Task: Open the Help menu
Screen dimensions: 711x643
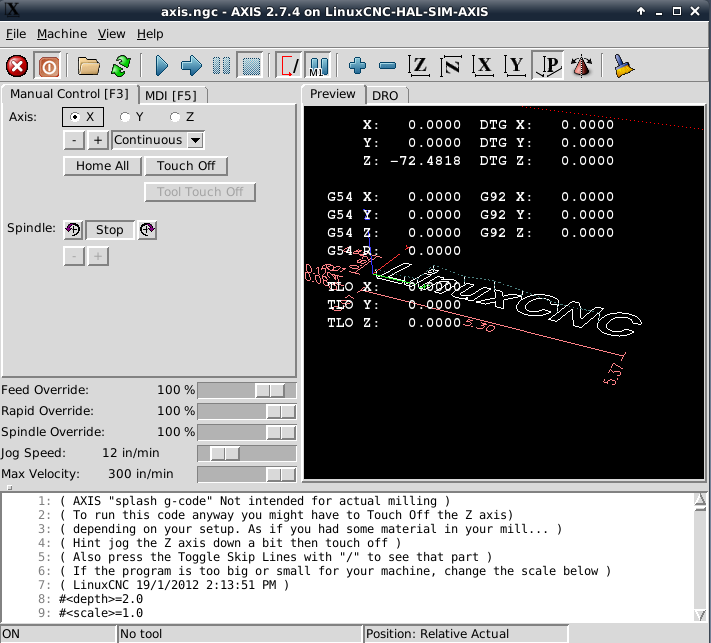Action: 150,34
